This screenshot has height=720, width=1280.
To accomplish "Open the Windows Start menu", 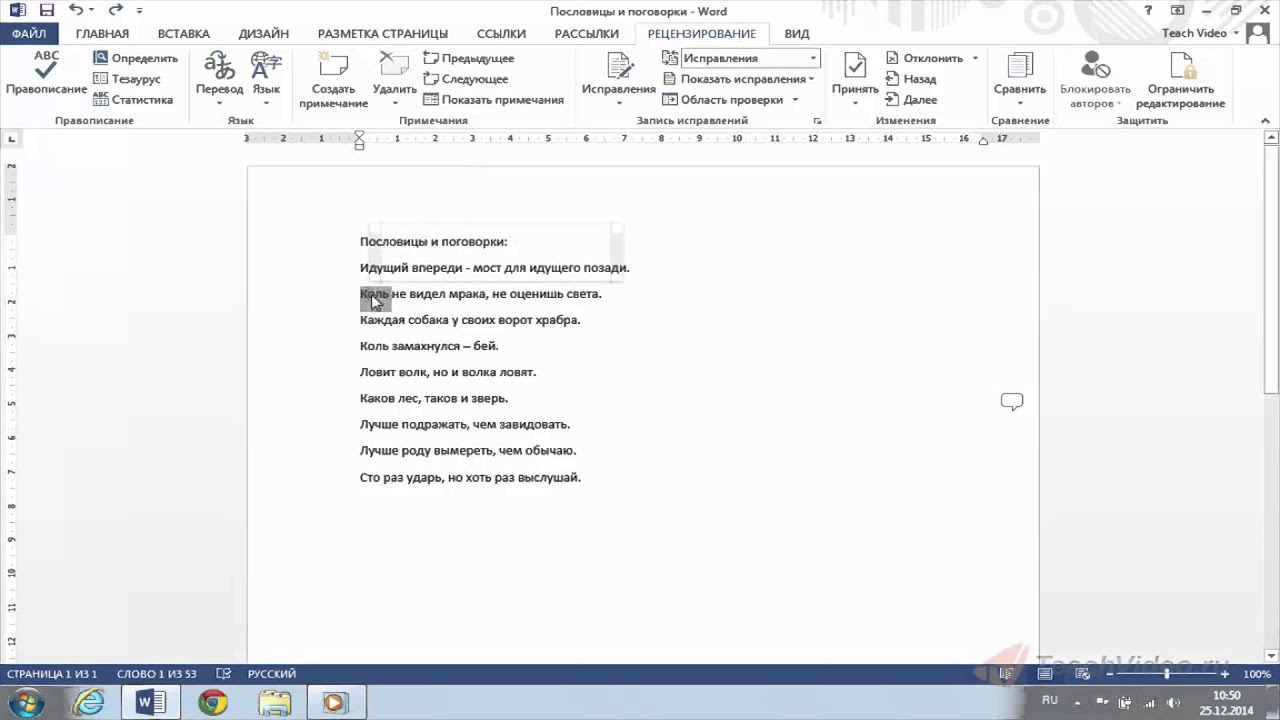I will (25, 703).
